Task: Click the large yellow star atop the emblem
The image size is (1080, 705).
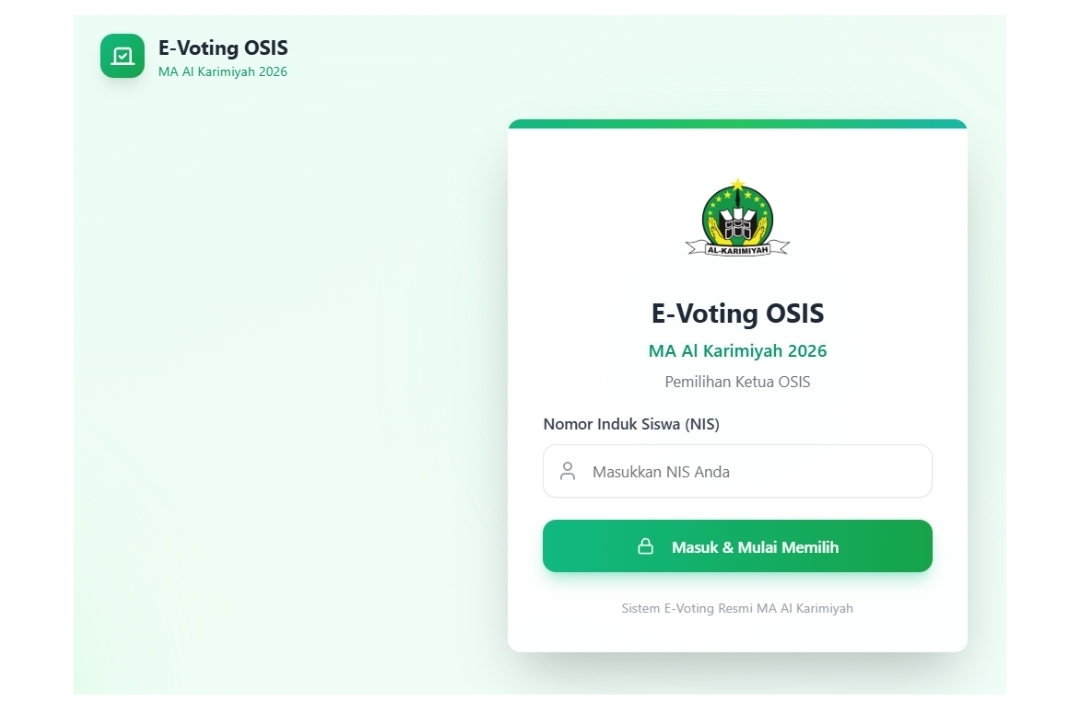Action: pos(737,185)
